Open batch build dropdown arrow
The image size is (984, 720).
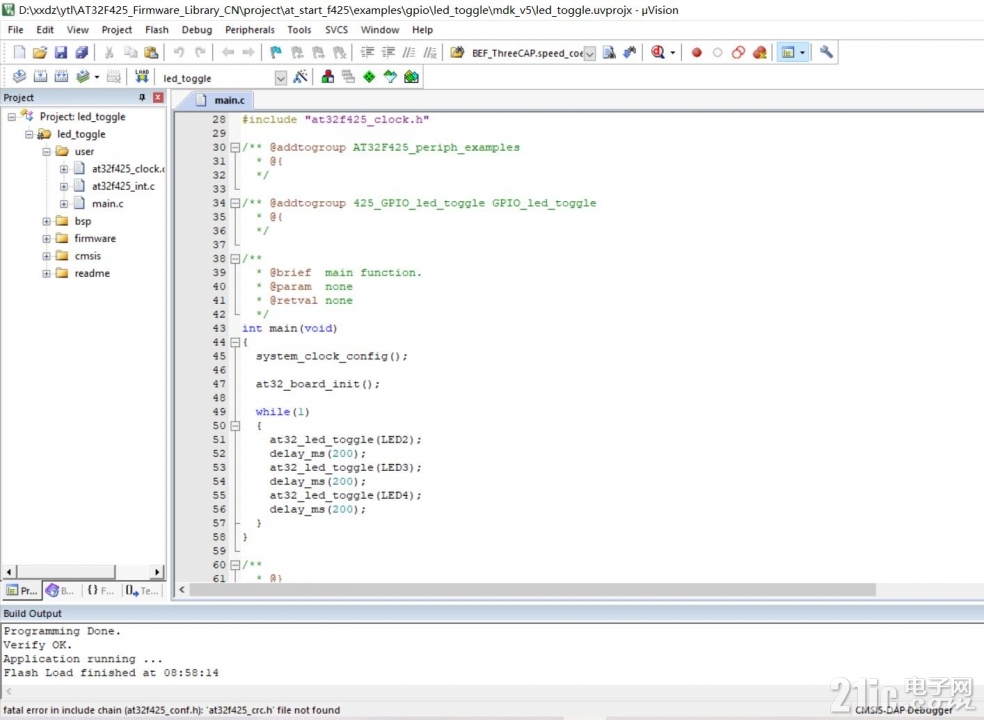pyautogui.click(x=97, y=77)
